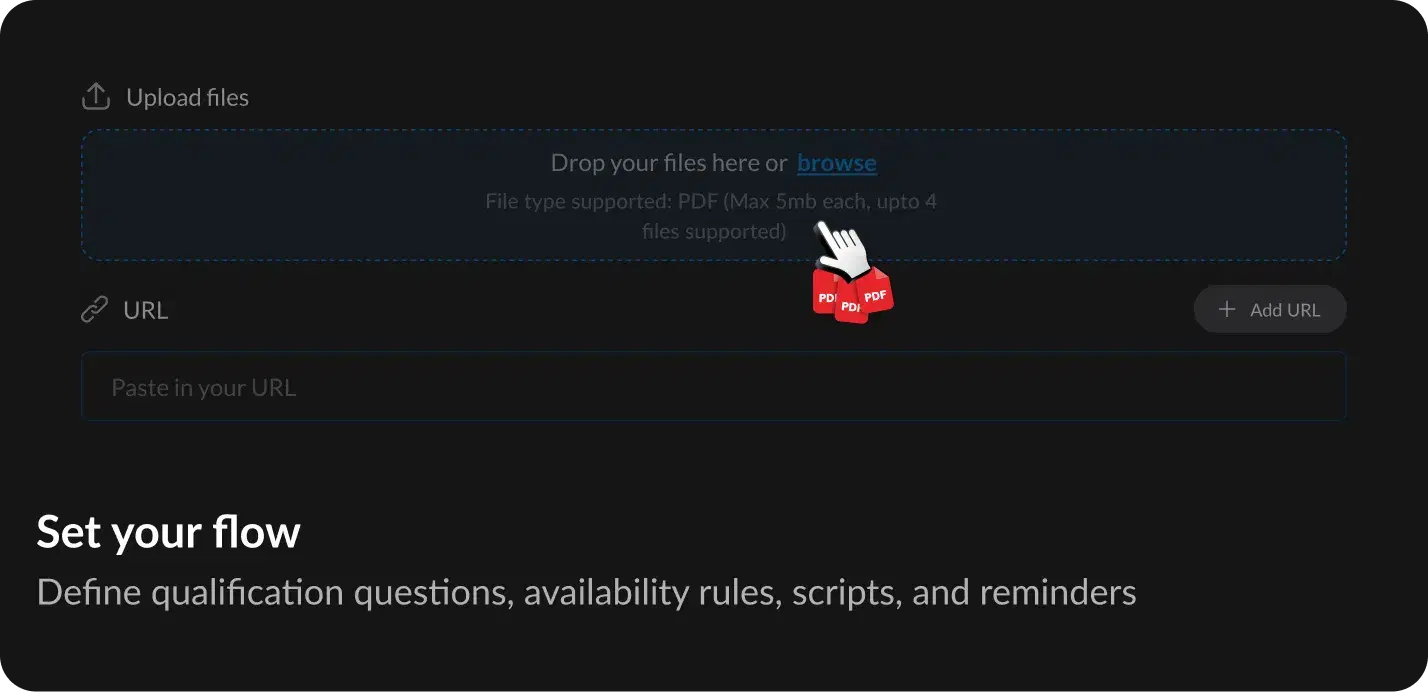Click the plus icon in Add URL
Screen dimensions: 1428x692
(1227, 310)
